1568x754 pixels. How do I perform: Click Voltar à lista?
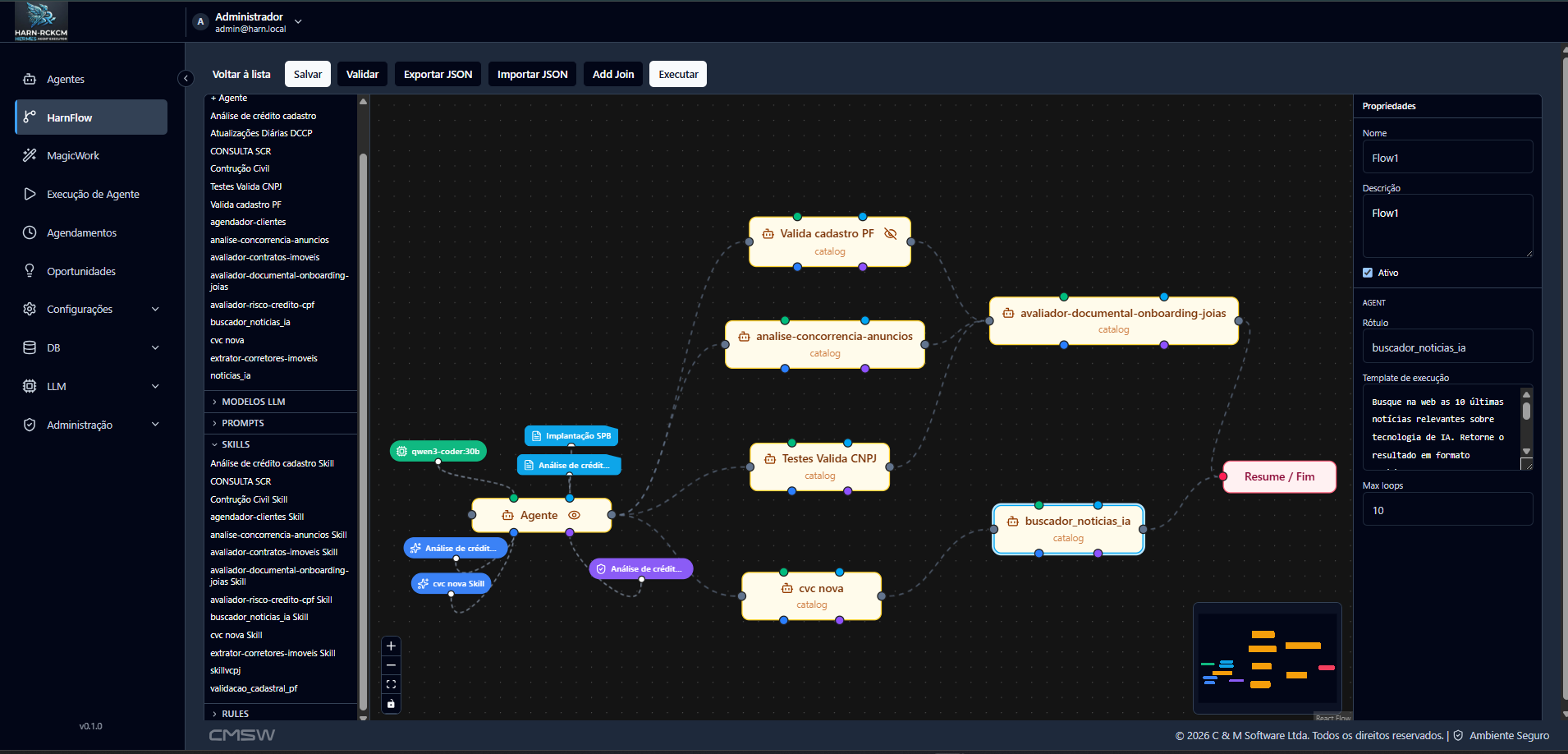pyautogui.click(x=241, y=74)
